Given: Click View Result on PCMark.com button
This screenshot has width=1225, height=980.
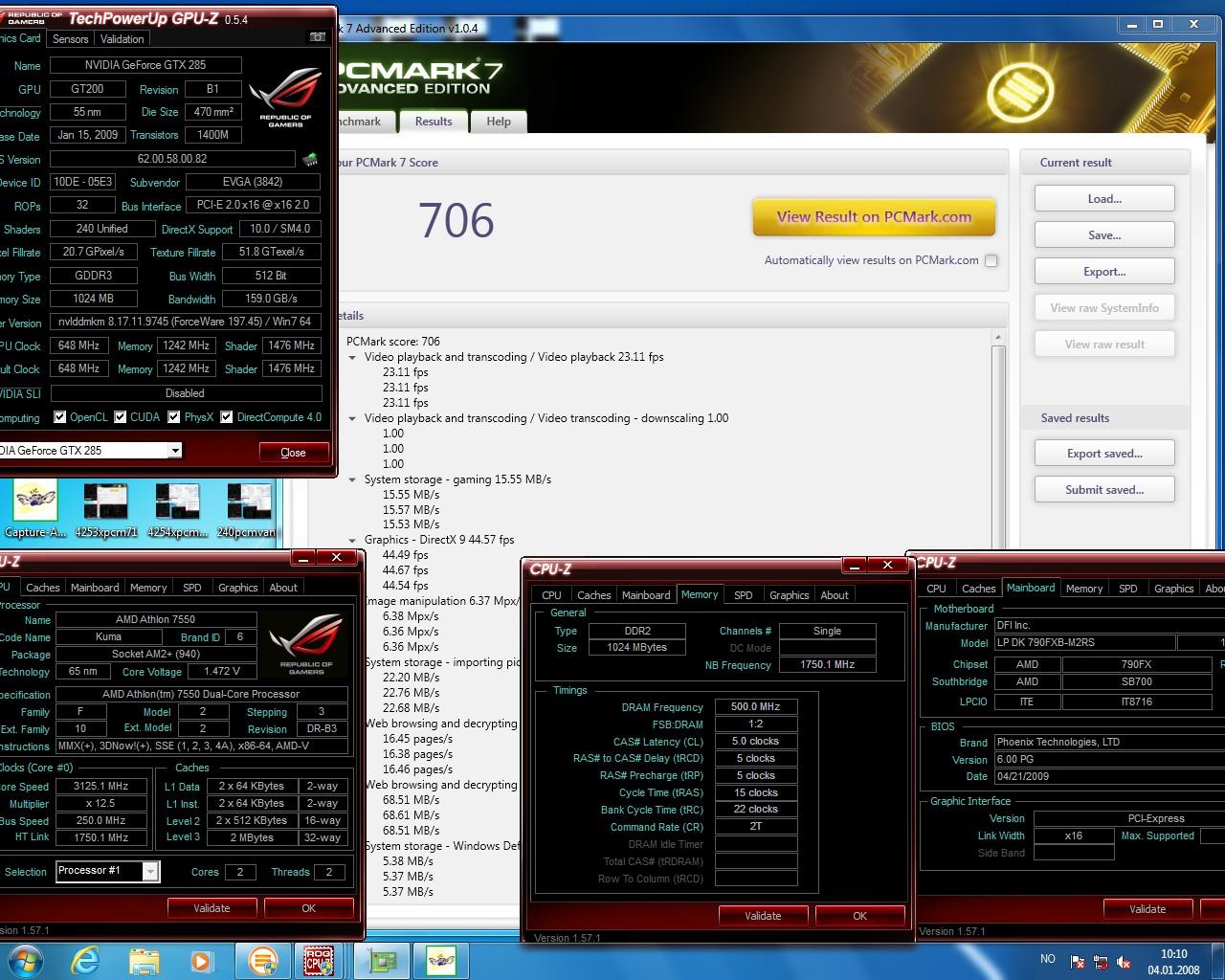Looking at the screenshot, I should [874, 217].
